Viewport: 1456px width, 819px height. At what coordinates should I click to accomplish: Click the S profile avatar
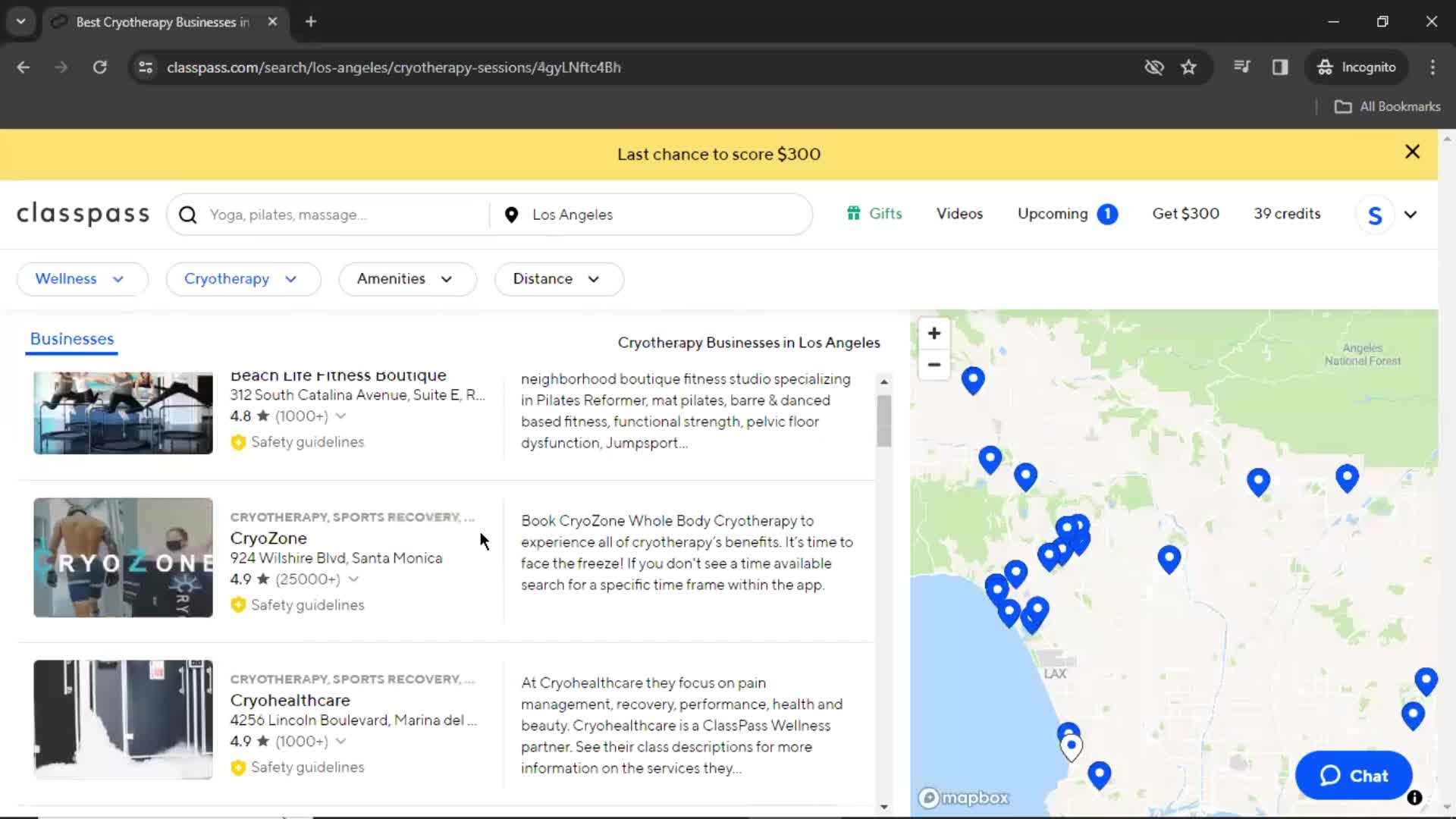(x=1375, y=215)
